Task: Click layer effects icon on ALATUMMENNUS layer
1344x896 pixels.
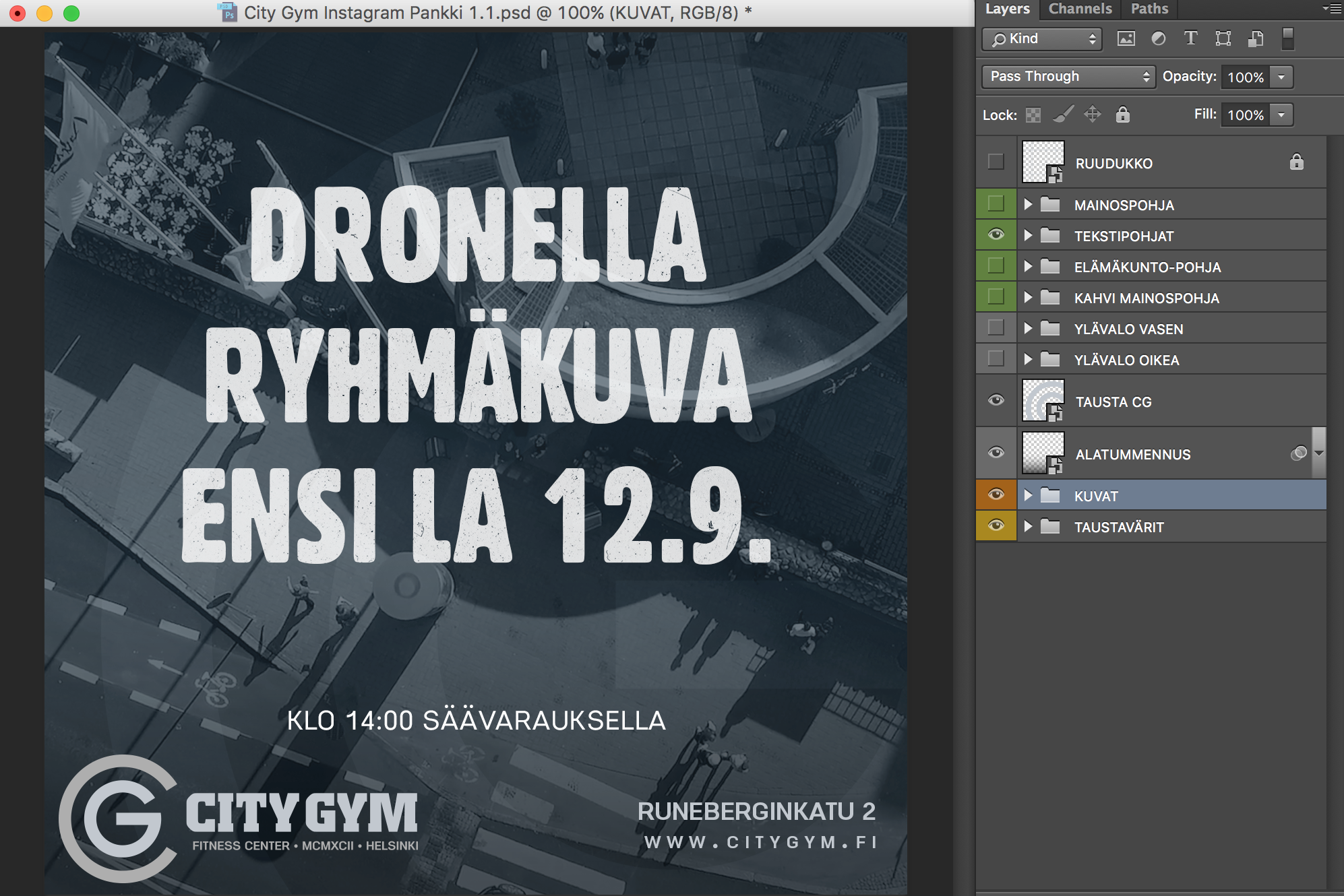Action: (x=1299, y=453)
